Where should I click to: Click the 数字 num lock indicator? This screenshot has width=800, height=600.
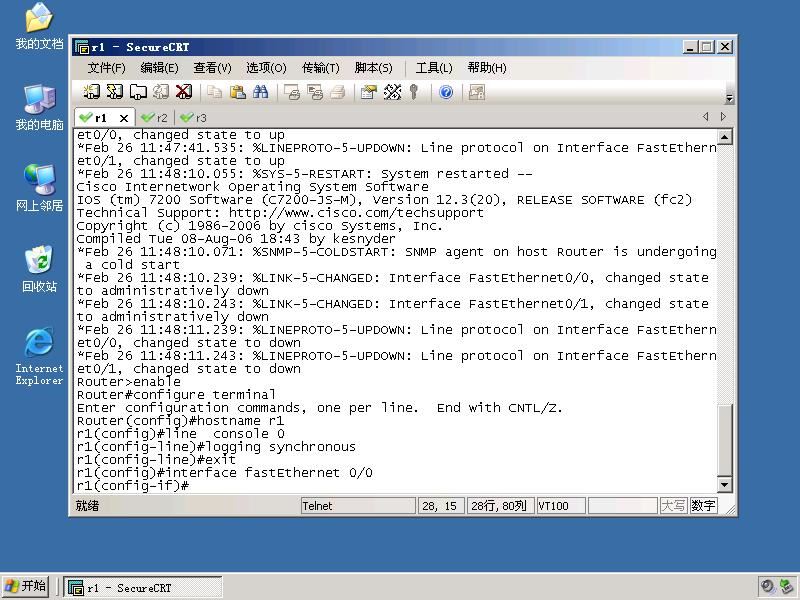pyautogui.click(x=703, y=506)
